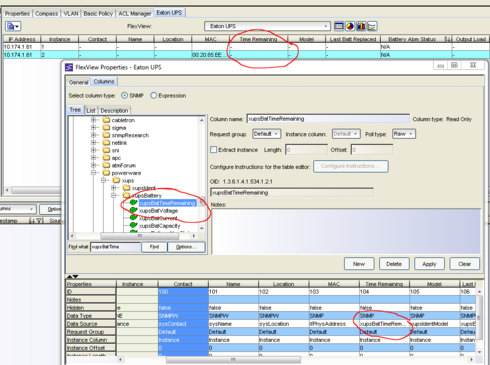
Task: Click the xupsIdentModel Data Source cell
Action: [434, 324]
